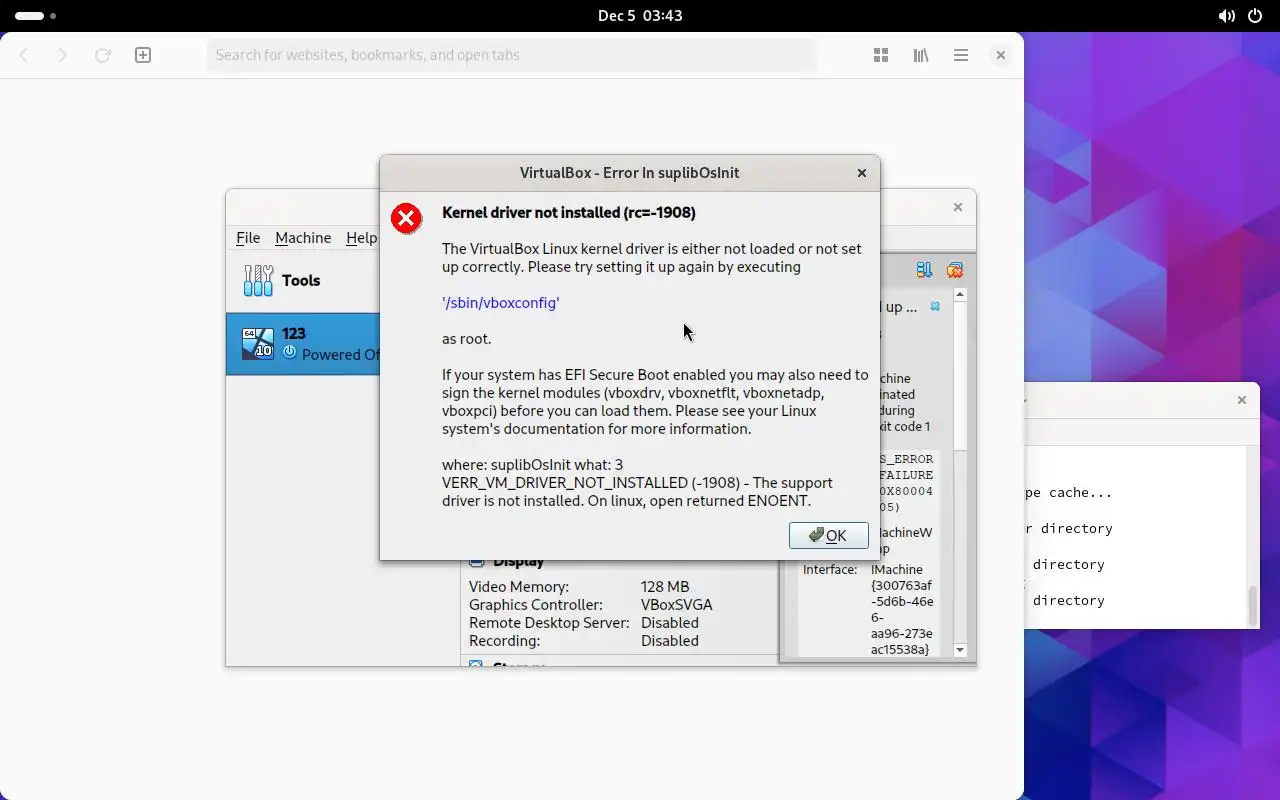Click the IMachine interface value text
This screenshot has height=800, width=1280.
[x=901, y=610]
